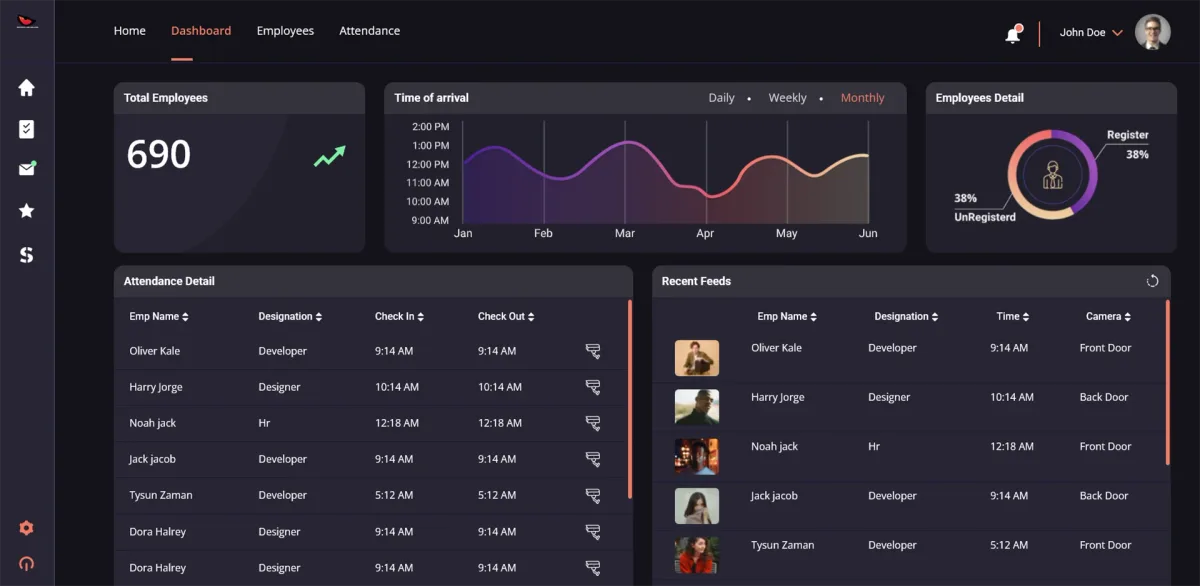
Task: Open Jack jacob's photo in Recent Feeds
Action: pos(697,506)
